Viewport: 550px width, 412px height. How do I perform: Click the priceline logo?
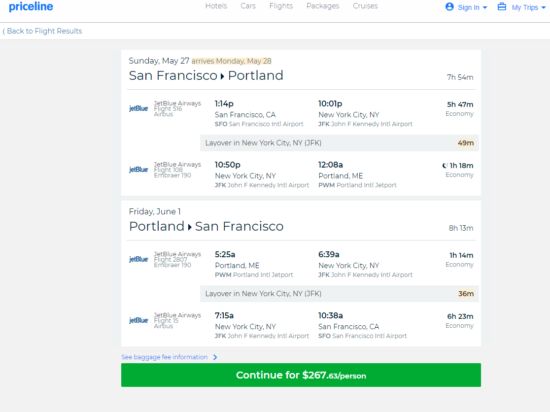click(x=31, y=7)
